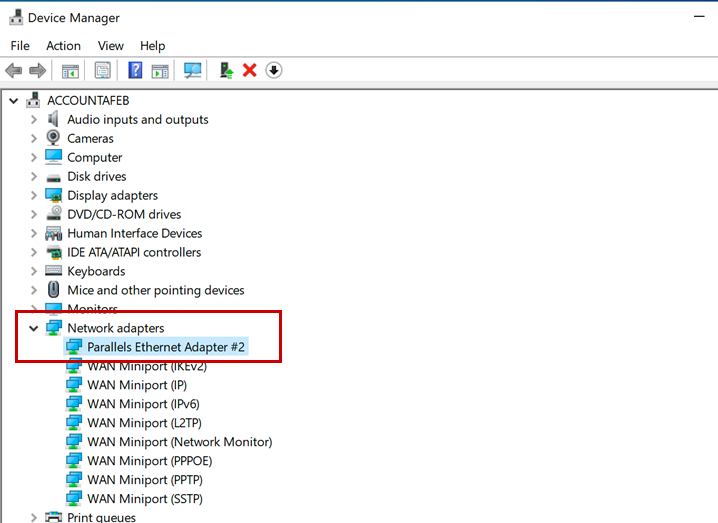Viewport: 718px width, 523px height.
Task: Select the Keyboards category label
Action: (x=96, y=271)
